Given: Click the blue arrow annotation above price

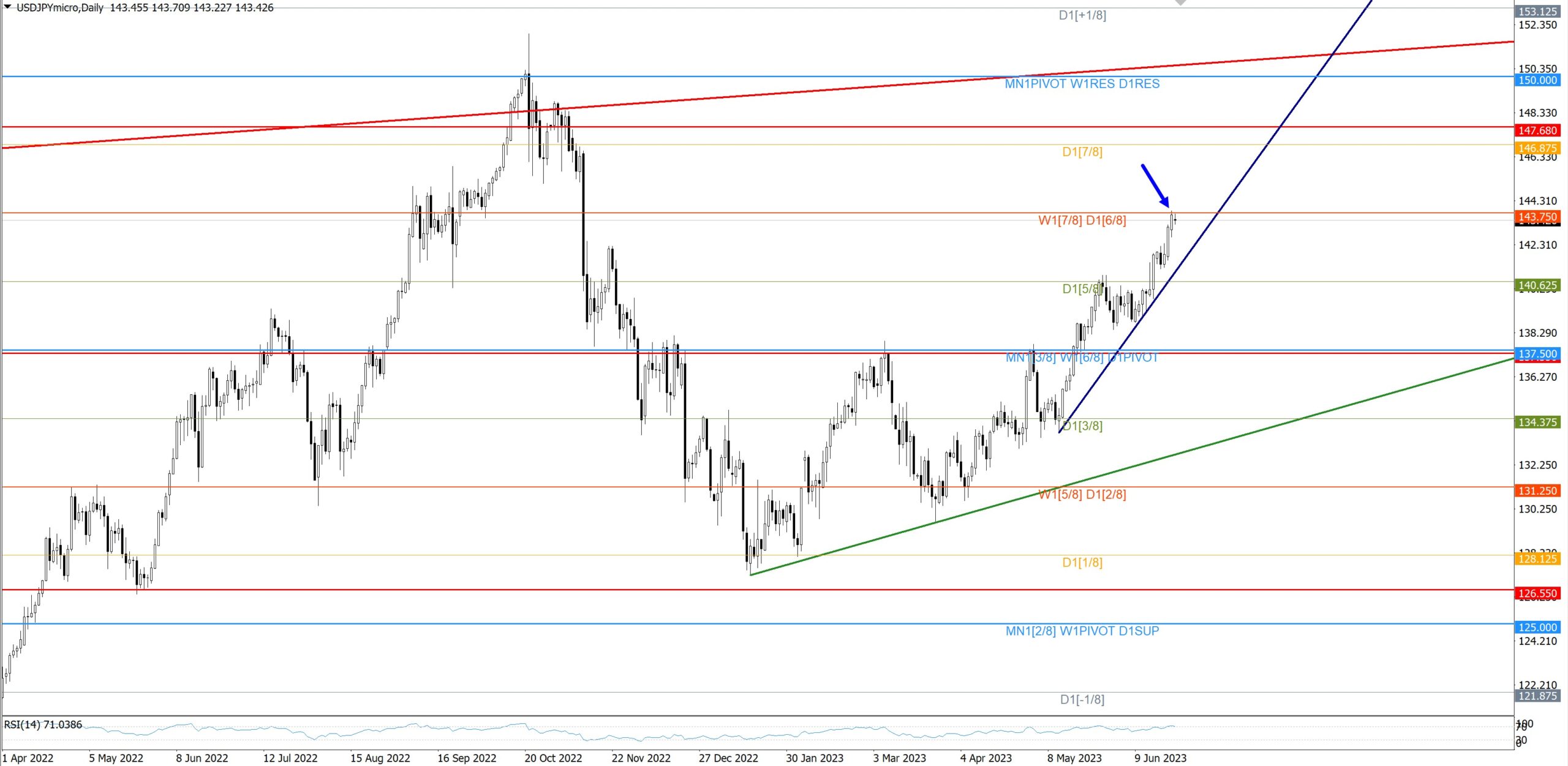Looking at the screenshot, I should coord(1155,186).
